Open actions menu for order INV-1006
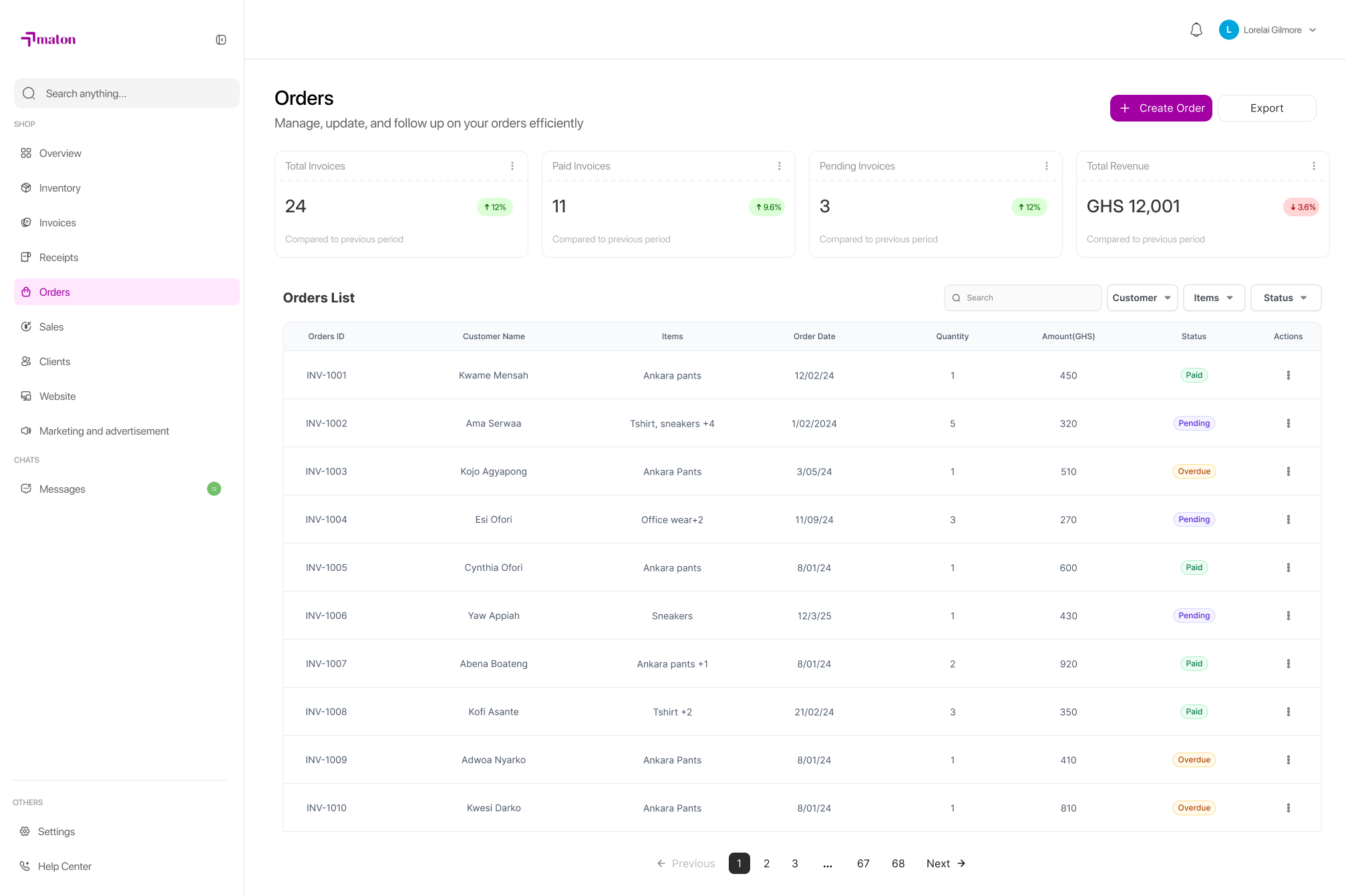The width and height of the screenshot is (1346, 896). (1288, 616)
